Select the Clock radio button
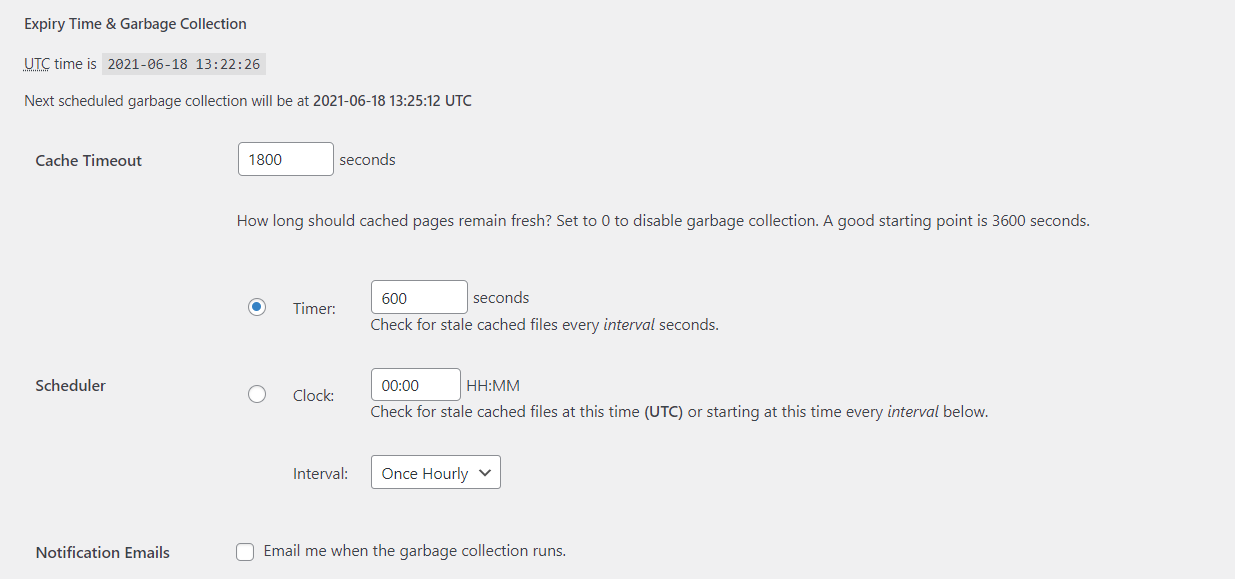This screenshot has width=1235, height=579. click(x=256, y=394)
